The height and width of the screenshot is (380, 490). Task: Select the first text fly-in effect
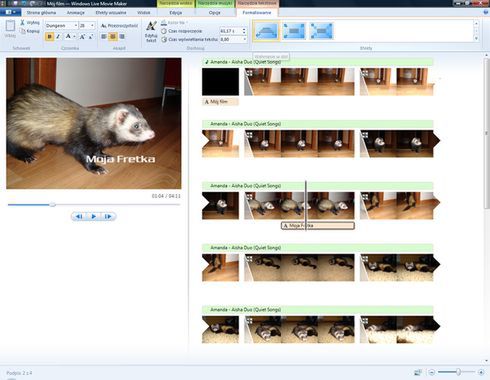click(x=266, y=31)
